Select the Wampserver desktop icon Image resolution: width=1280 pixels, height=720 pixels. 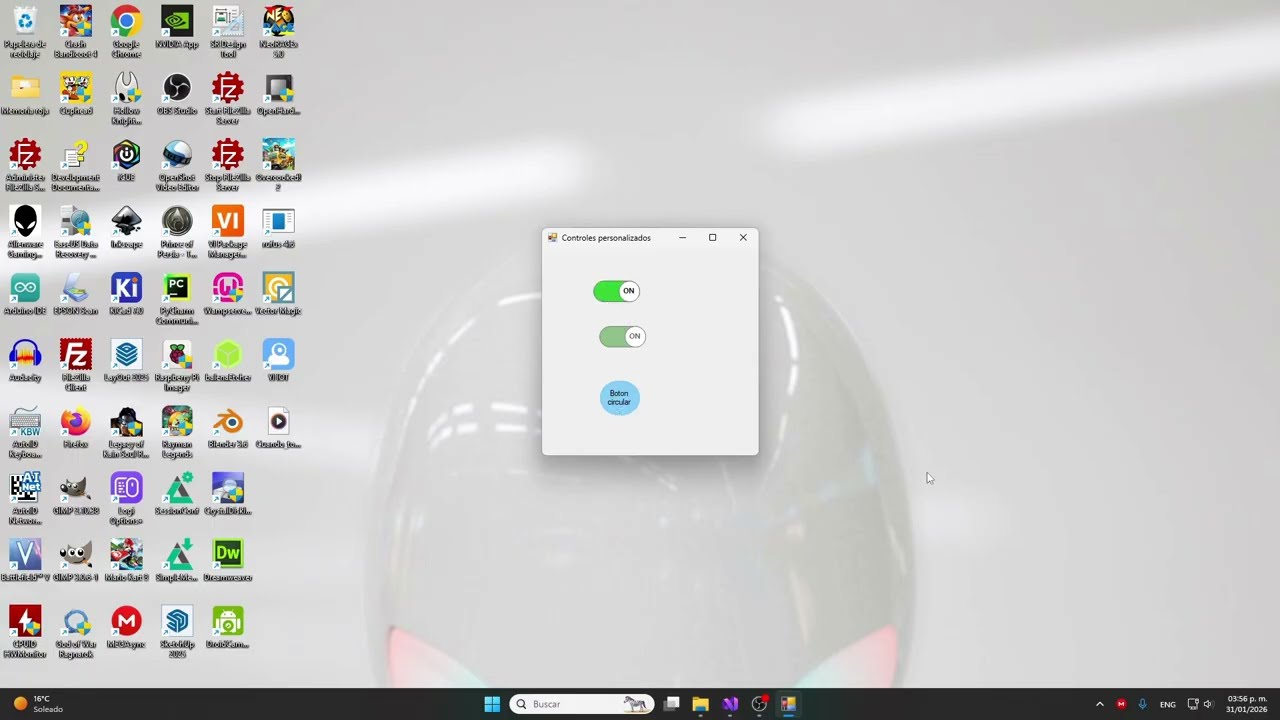point(228,294)
